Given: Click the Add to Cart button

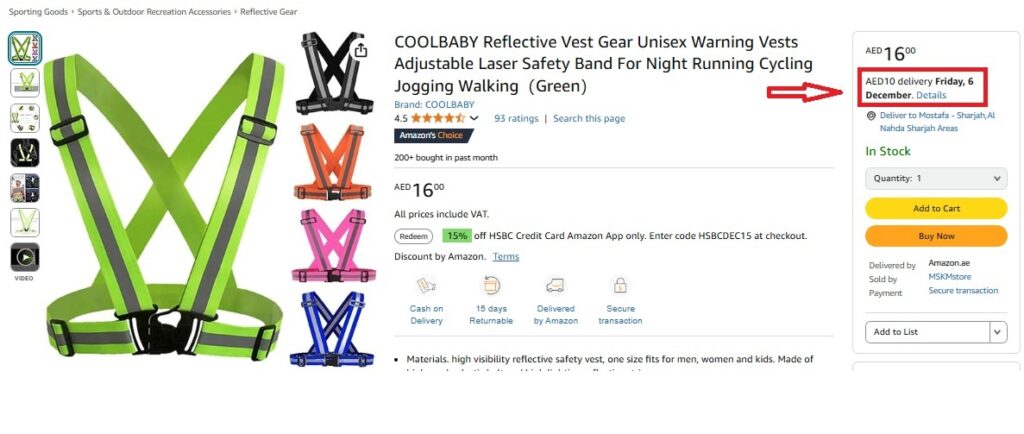Looking at the screenshot, I should click(936, 208).
